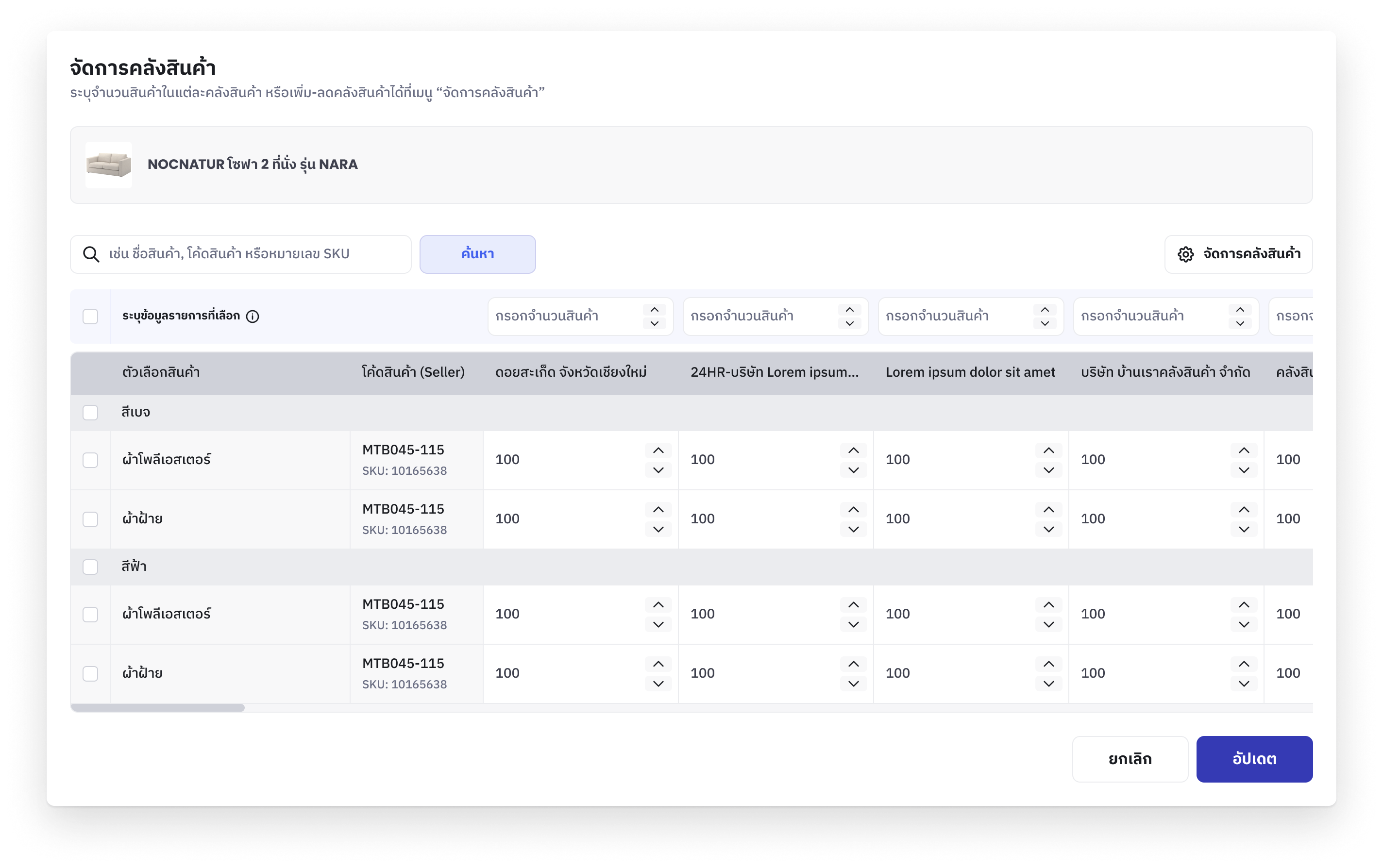Increase bulk quantity for บริษัท บ้านเราคลังสินค้า column
Image resolution: width=1383 pixels, height=868 pixels.
[x=1240, y=310]
